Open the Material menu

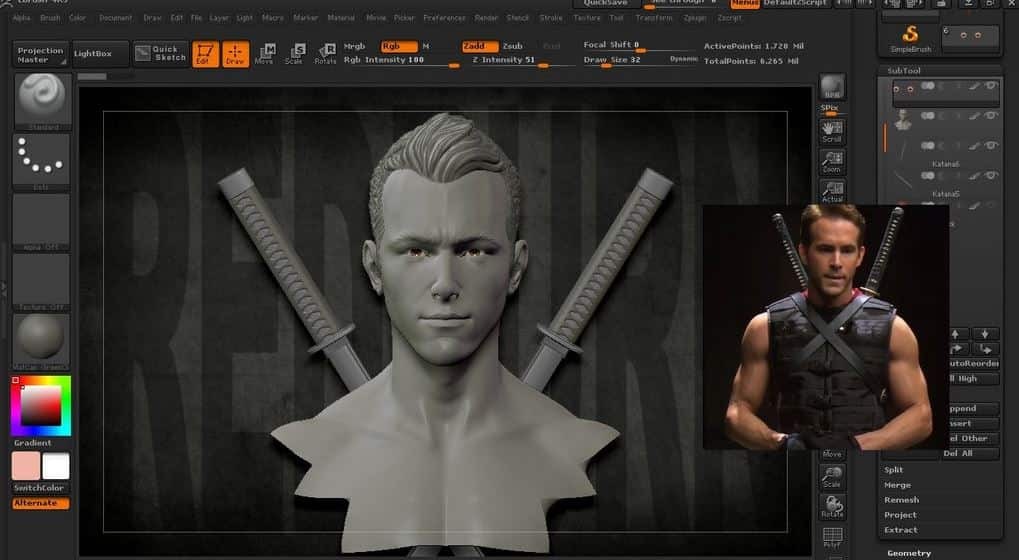tap(341, 18)
